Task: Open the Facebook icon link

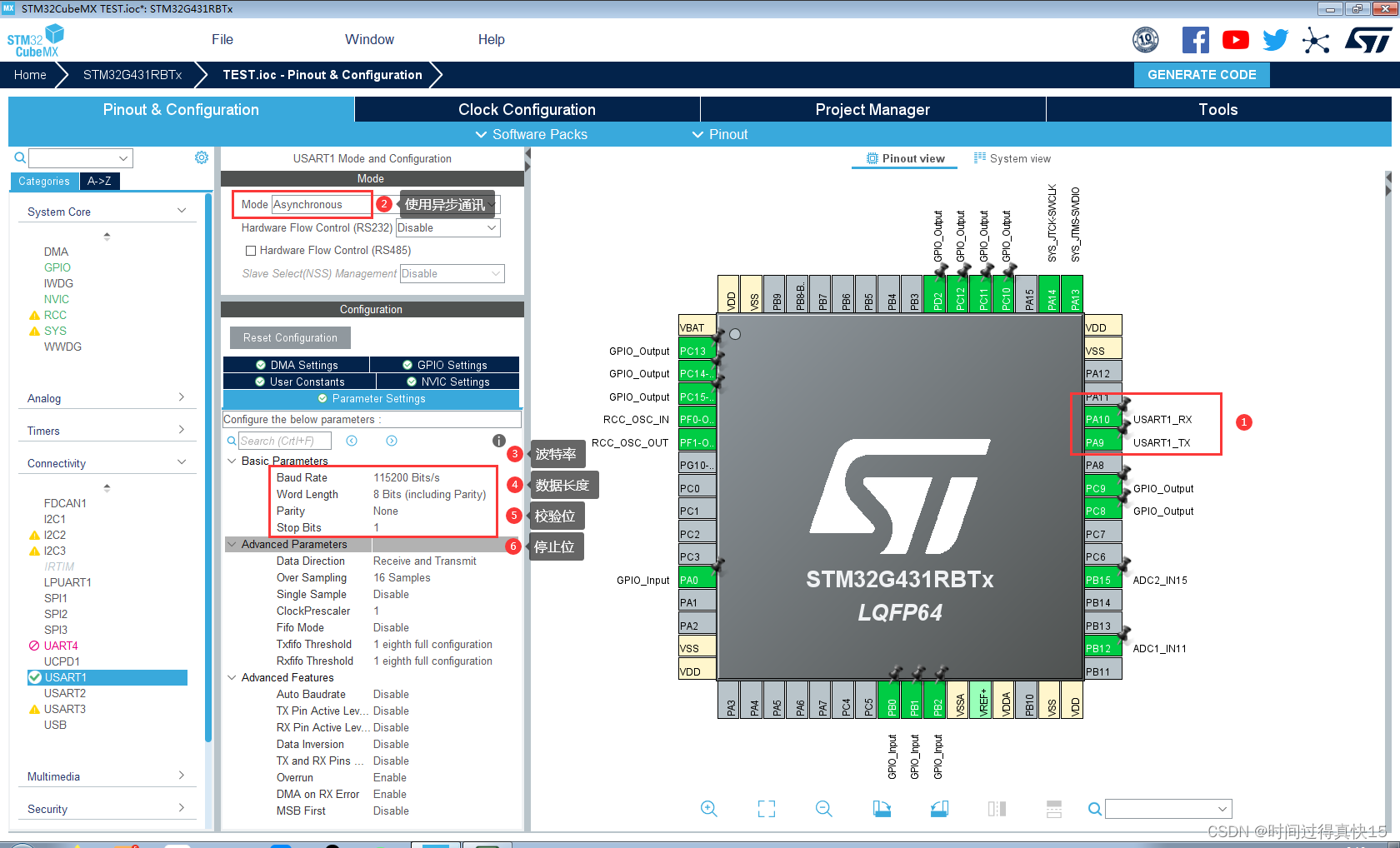Action: 1196,40
